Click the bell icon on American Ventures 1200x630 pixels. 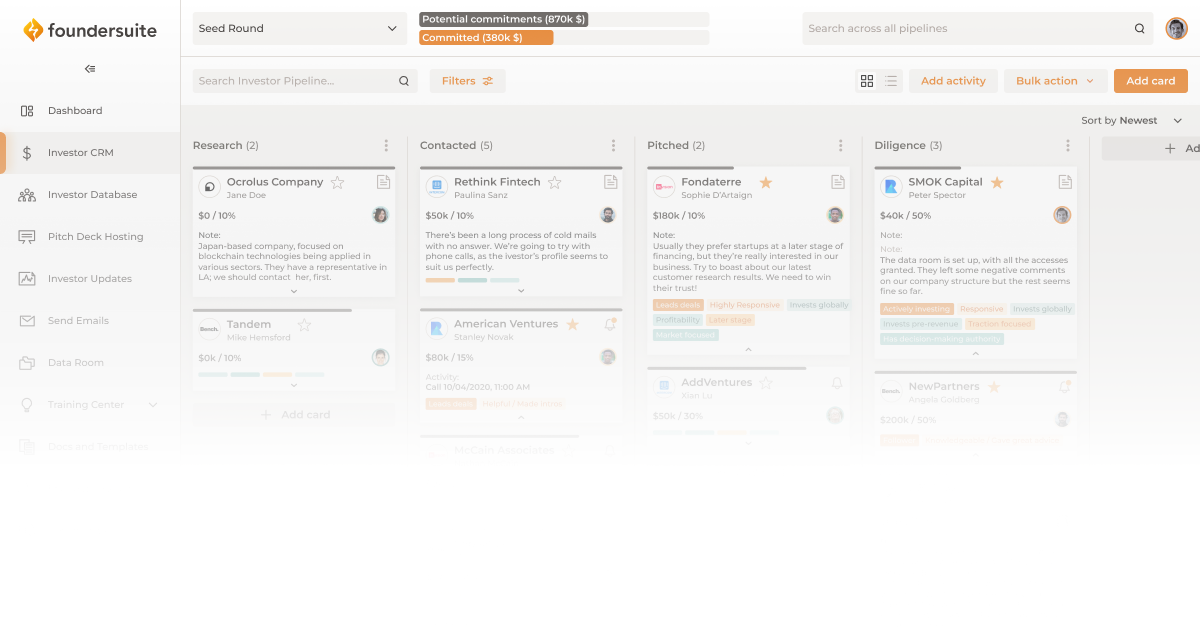(x=610, y=325)
